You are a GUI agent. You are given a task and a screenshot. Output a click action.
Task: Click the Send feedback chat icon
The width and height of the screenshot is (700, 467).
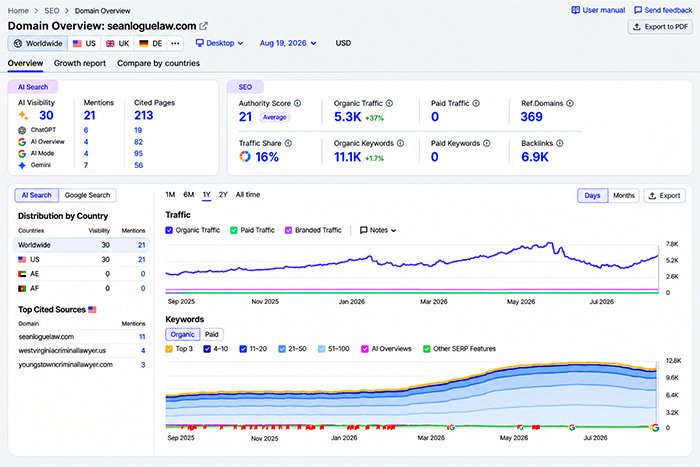point(638,10)
